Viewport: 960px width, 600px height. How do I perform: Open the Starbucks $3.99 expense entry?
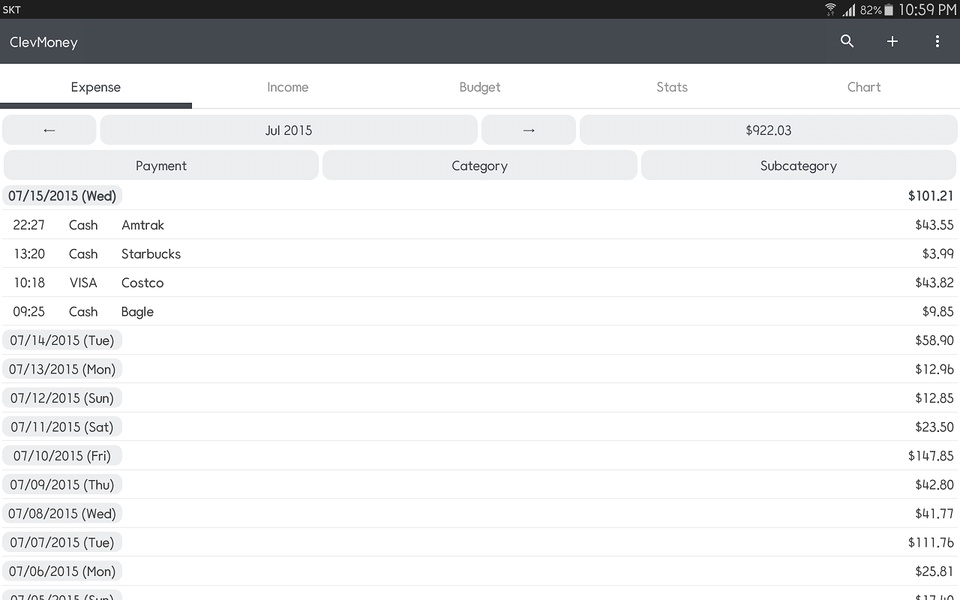(x=480, y=253)
